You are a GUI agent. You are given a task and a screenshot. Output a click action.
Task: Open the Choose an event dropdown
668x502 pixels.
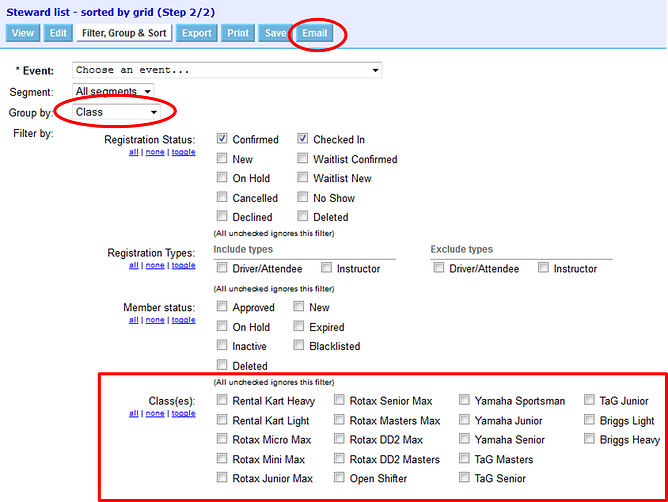[227, 71]
